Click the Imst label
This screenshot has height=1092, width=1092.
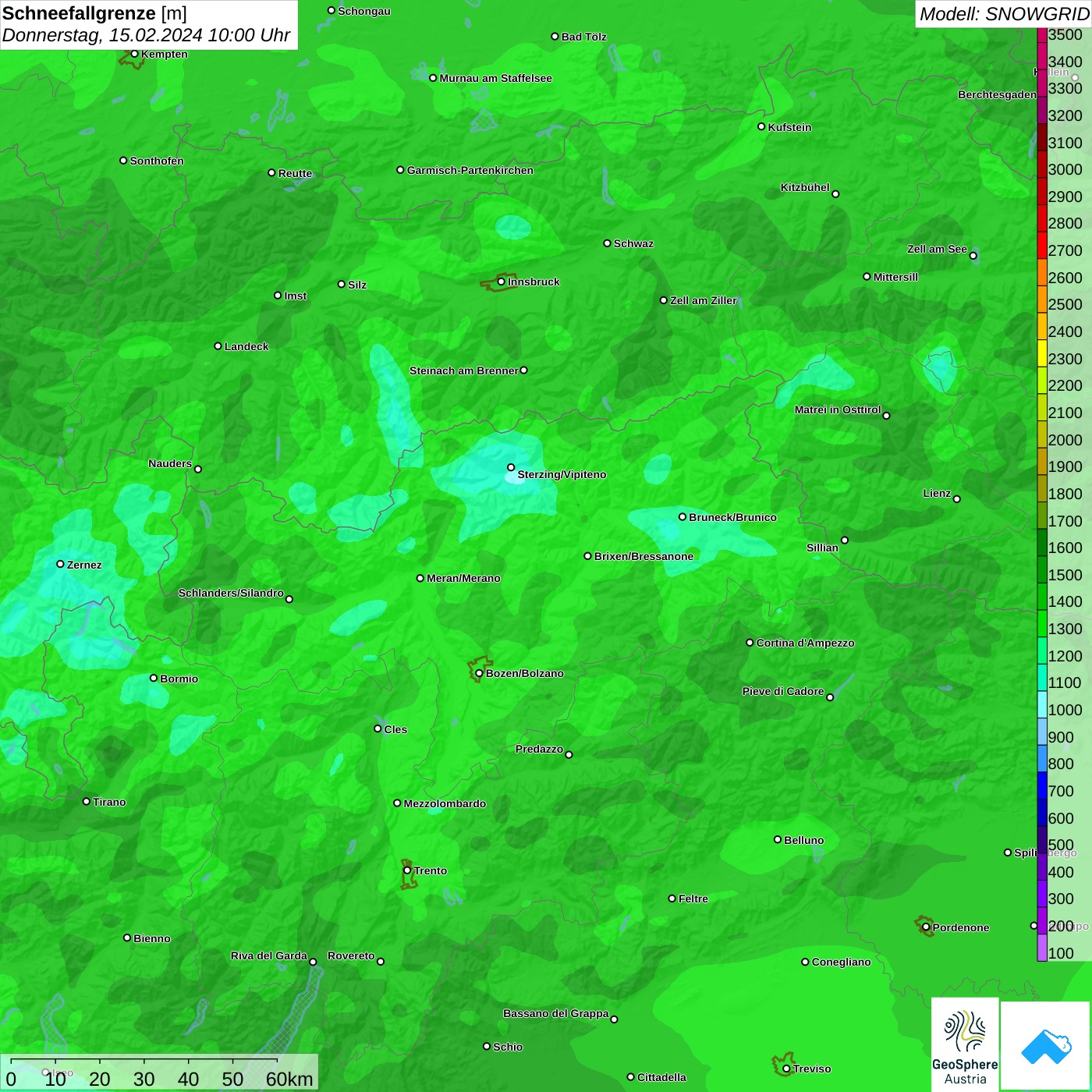click(x=295, y=296)
